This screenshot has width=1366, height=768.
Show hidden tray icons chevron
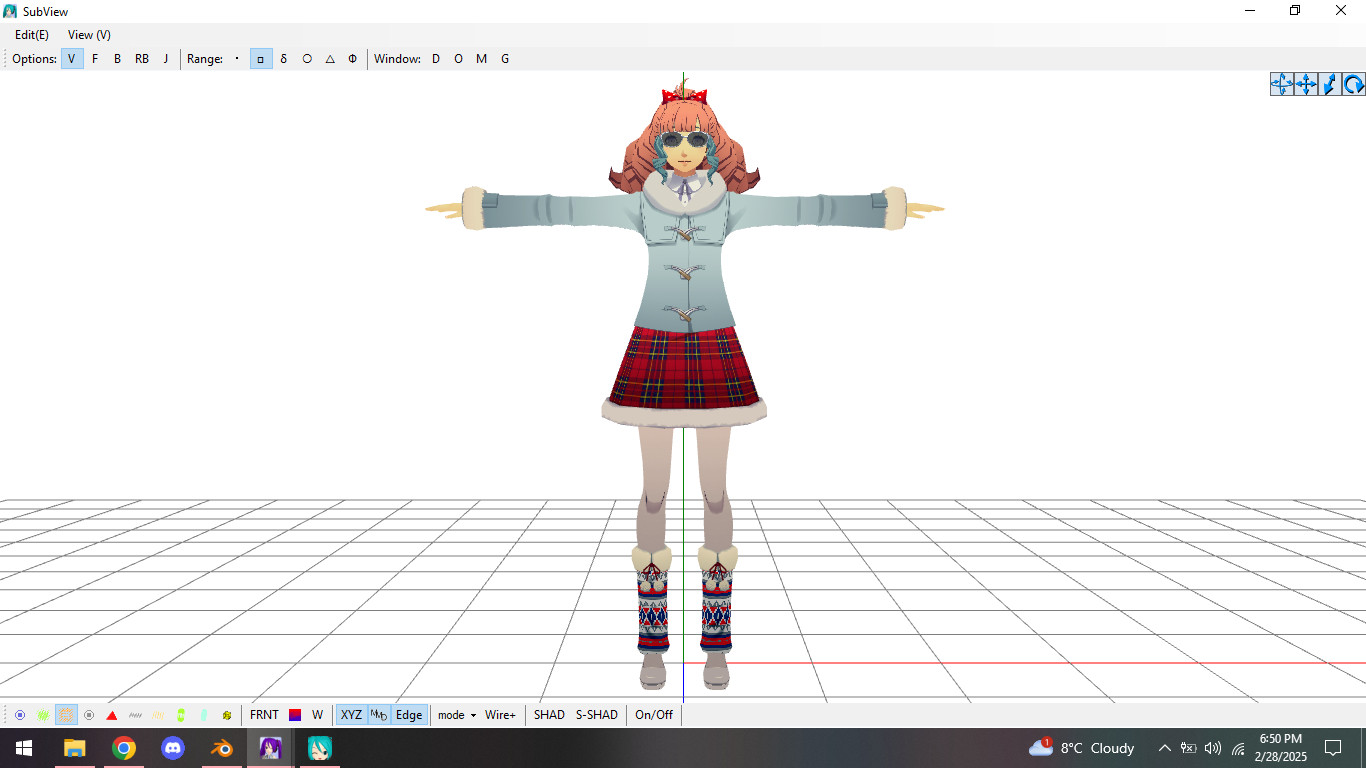(x=1164, y=748)
